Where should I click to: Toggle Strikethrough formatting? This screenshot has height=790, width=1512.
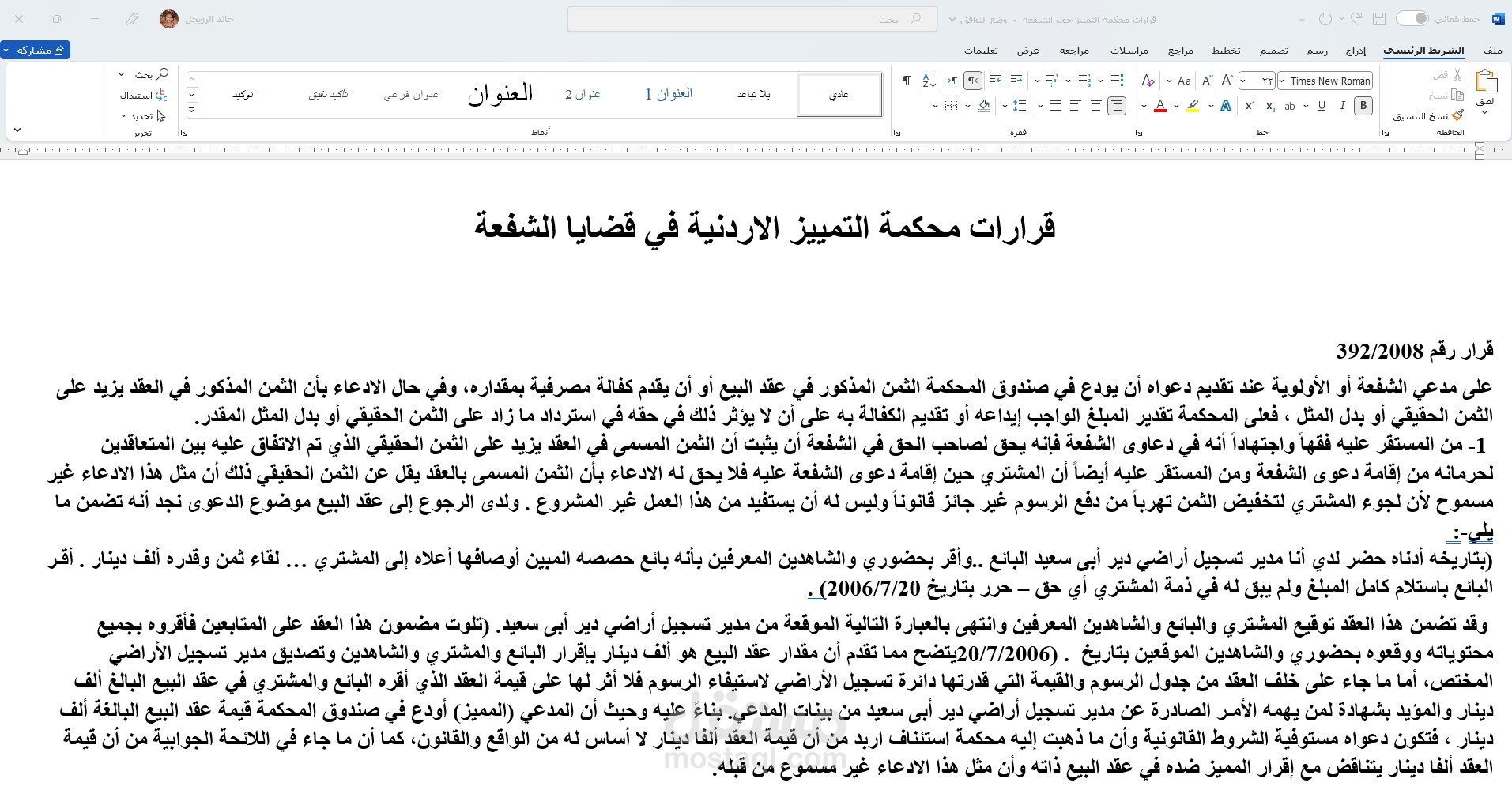click(1290, 106)
